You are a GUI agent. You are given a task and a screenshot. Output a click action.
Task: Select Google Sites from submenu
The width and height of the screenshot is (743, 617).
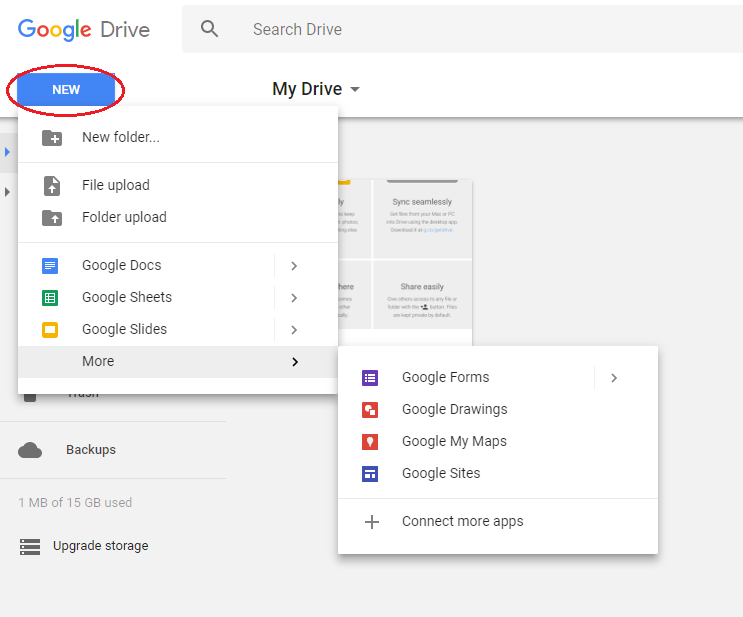pos(498,473)
